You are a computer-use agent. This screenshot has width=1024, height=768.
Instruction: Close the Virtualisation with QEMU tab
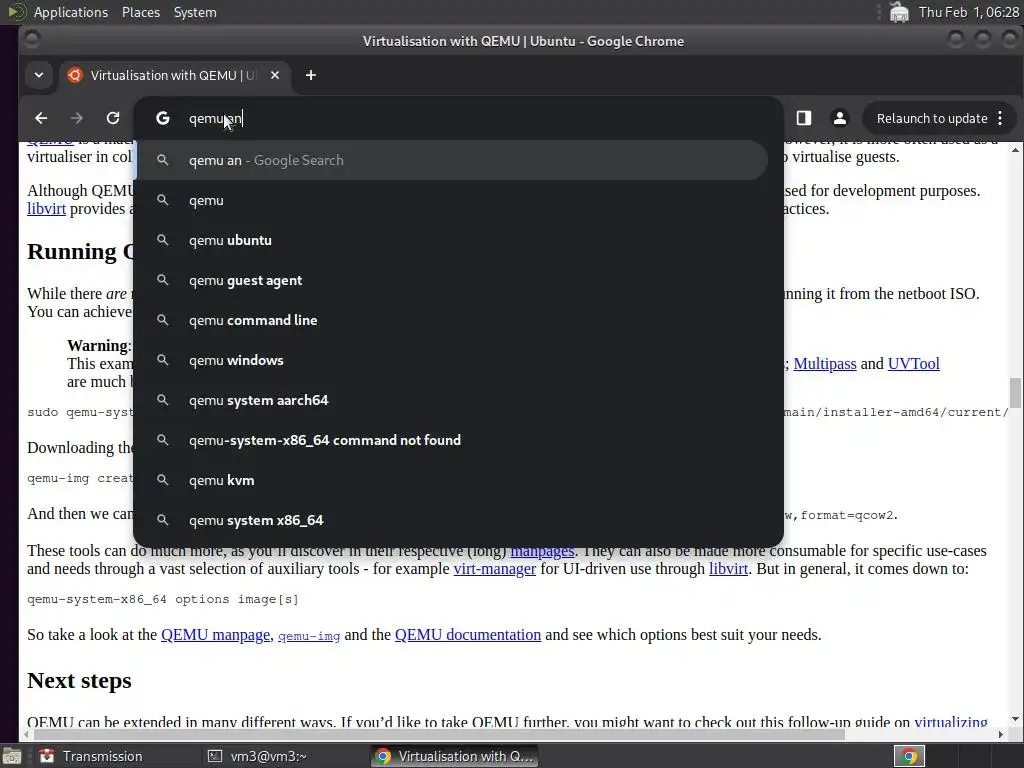coord(275,75)
